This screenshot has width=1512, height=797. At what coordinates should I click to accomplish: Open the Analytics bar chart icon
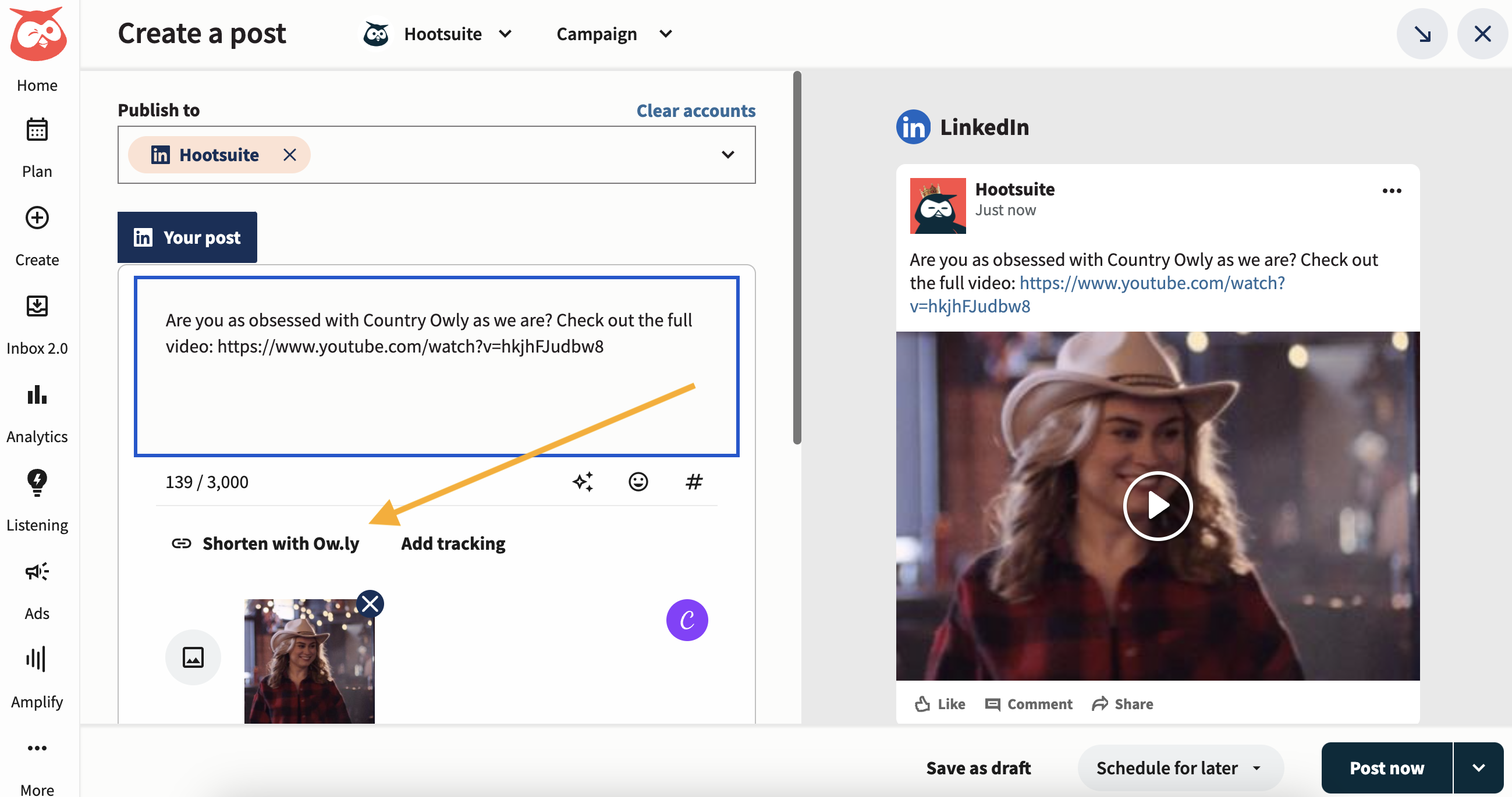point(37,394)
